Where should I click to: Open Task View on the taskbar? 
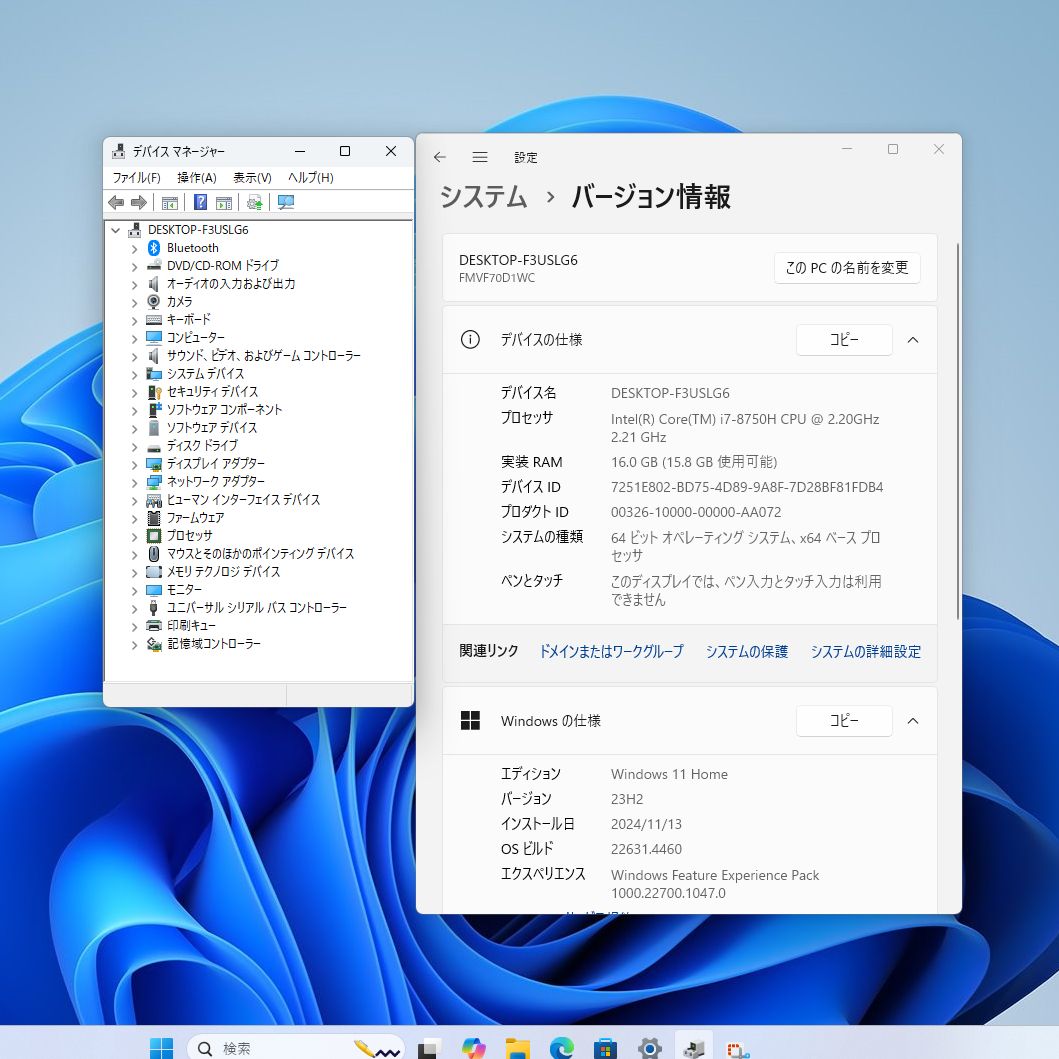[428, 1048]
